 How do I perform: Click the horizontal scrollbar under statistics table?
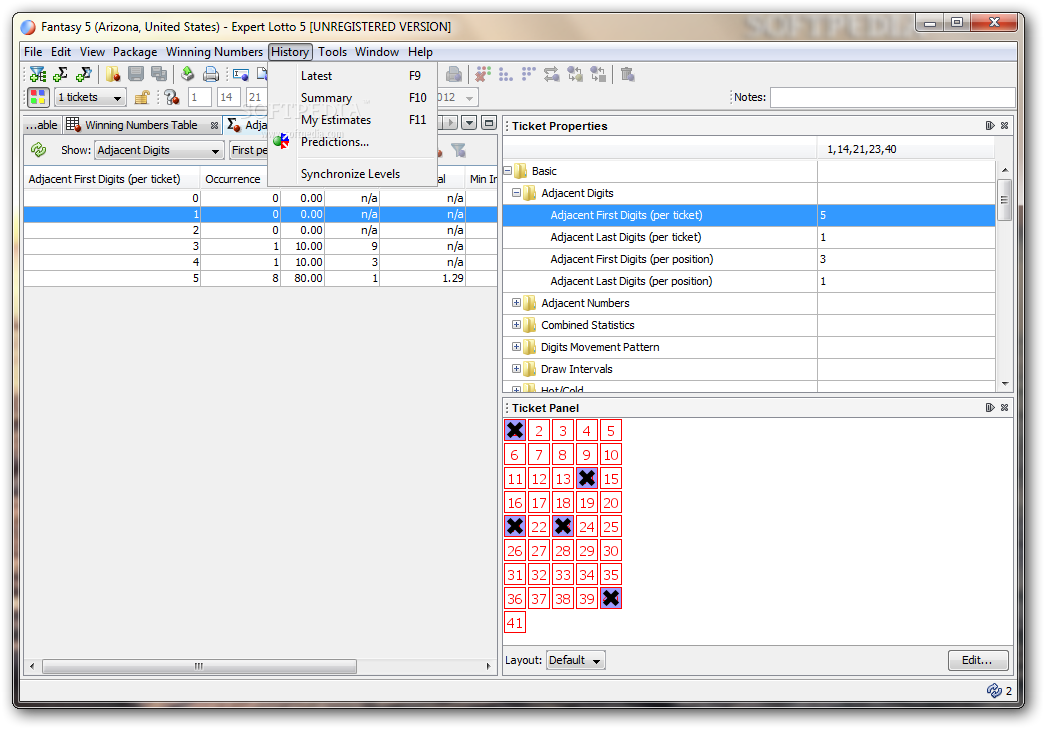click(199, 666)
